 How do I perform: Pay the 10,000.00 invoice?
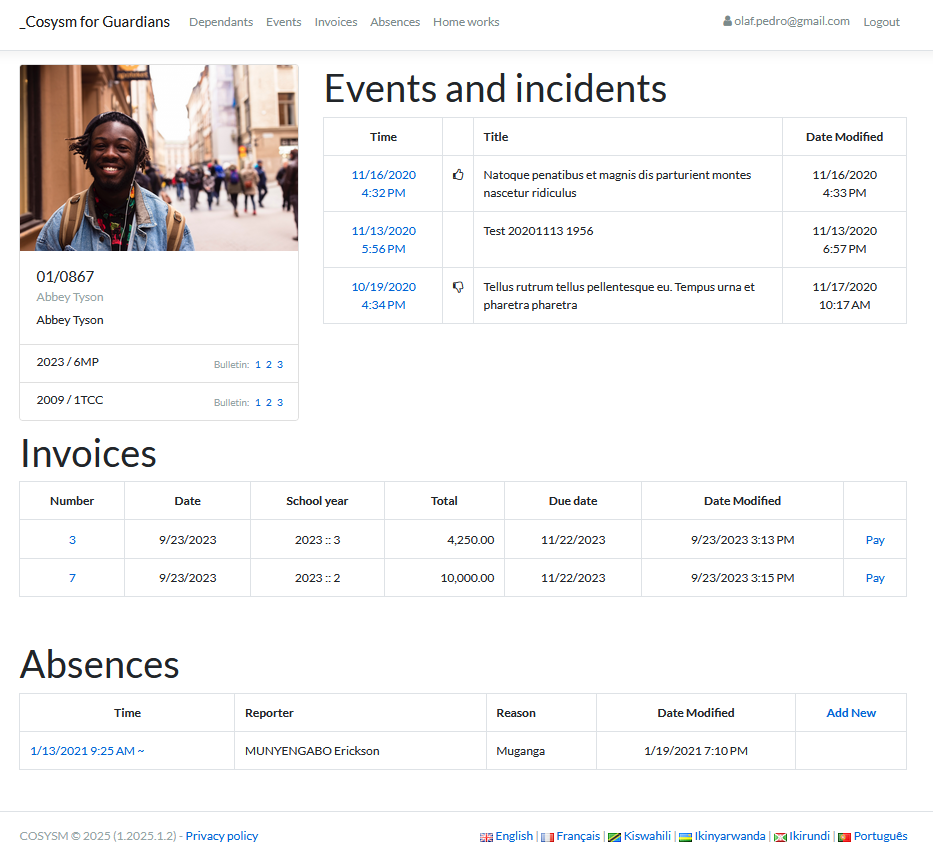[x=875, y=578]
